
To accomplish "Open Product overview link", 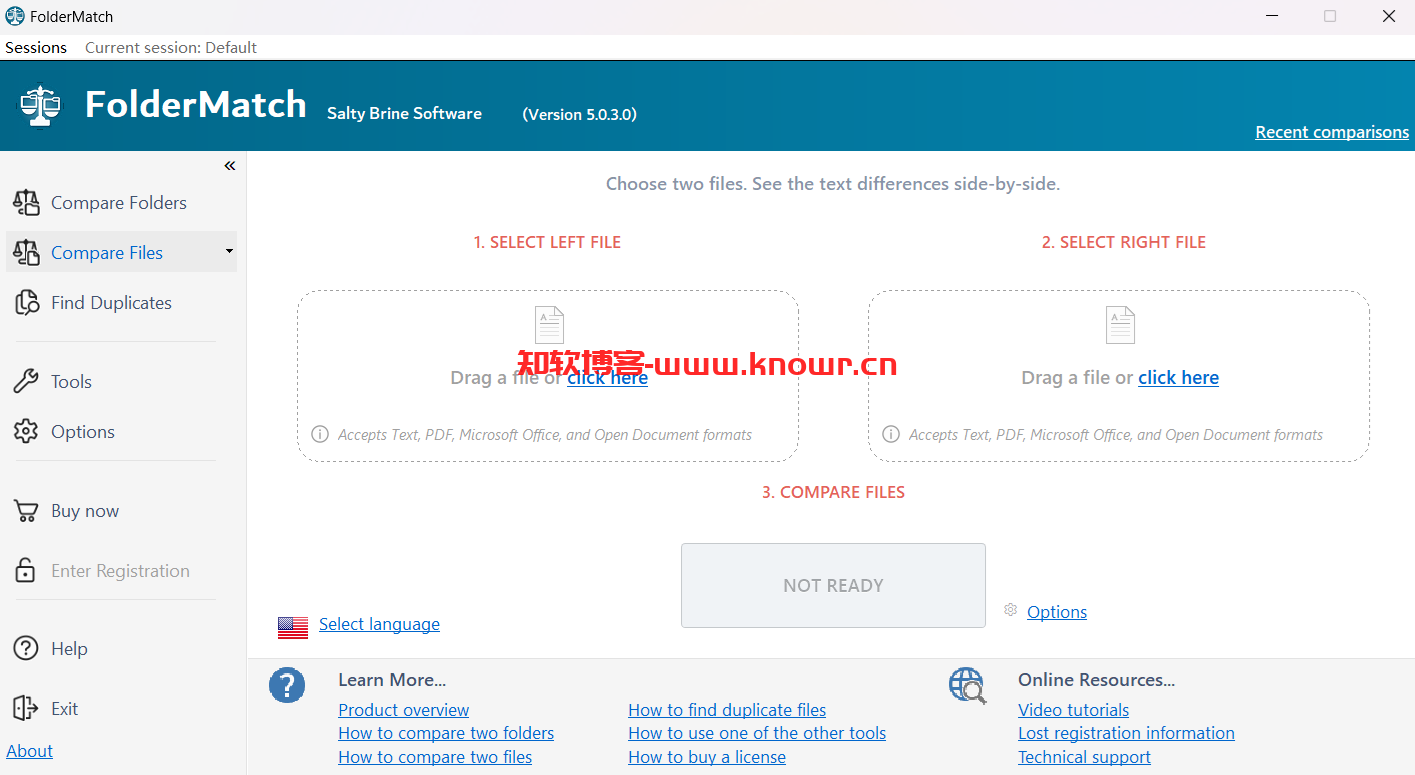I will pos(403,710).
